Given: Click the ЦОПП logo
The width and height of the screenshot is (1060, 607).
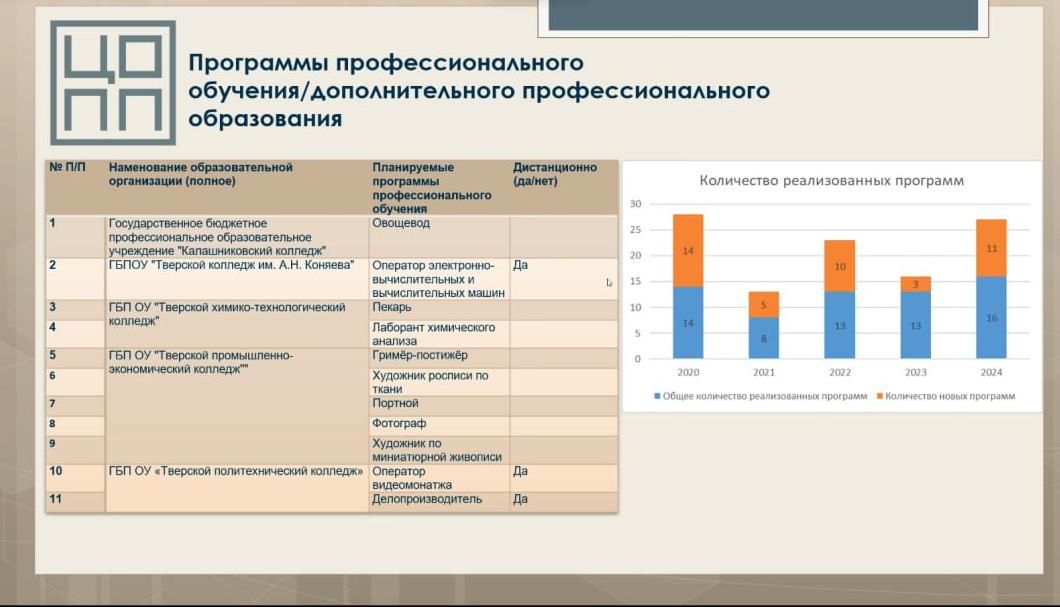Looking at the screenshot, I should (112, 81).
